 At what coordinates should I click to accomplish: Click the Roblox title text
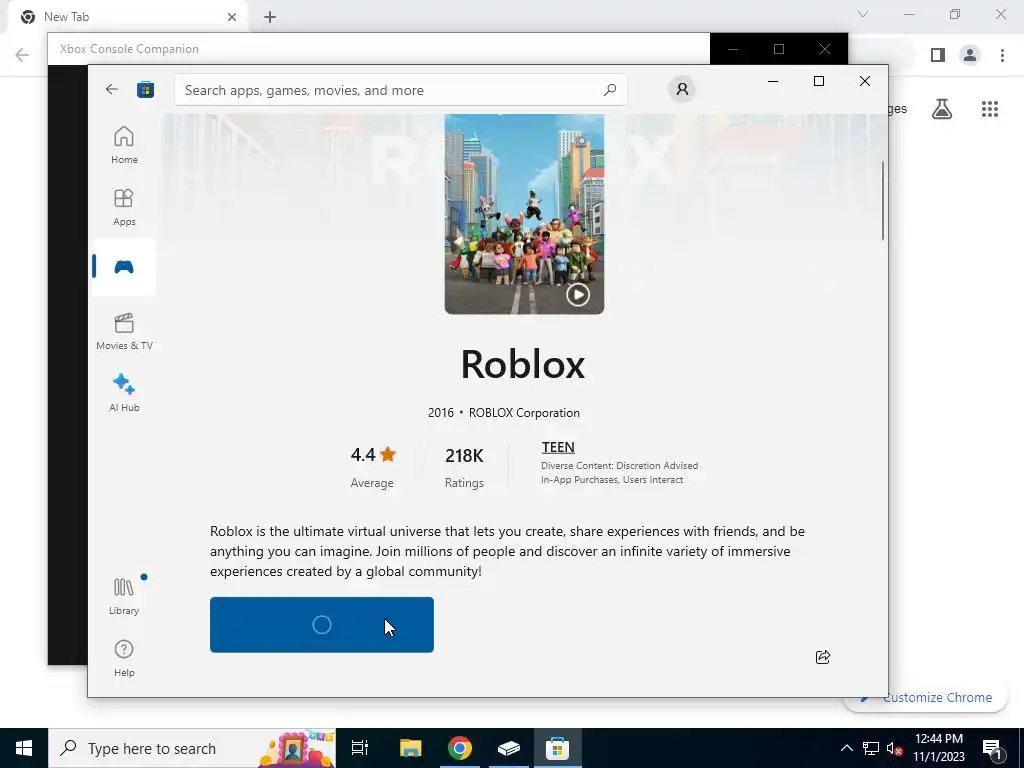[x=522, y=364]
